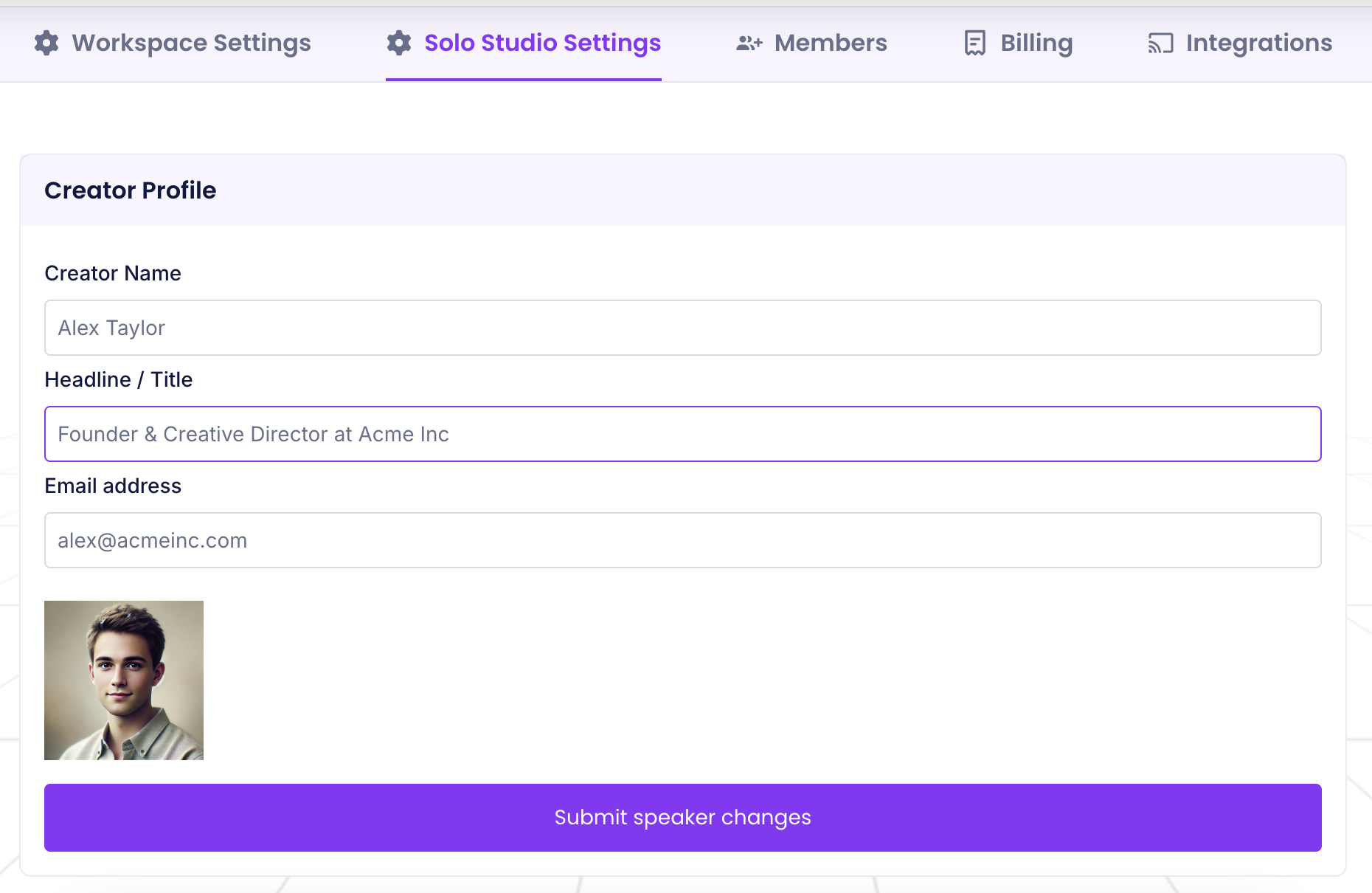Image resolution: width=1372 pixels, height=893 pixels.
Task: Select the Solo Studio Settings tab
Action: pos(524,43)
